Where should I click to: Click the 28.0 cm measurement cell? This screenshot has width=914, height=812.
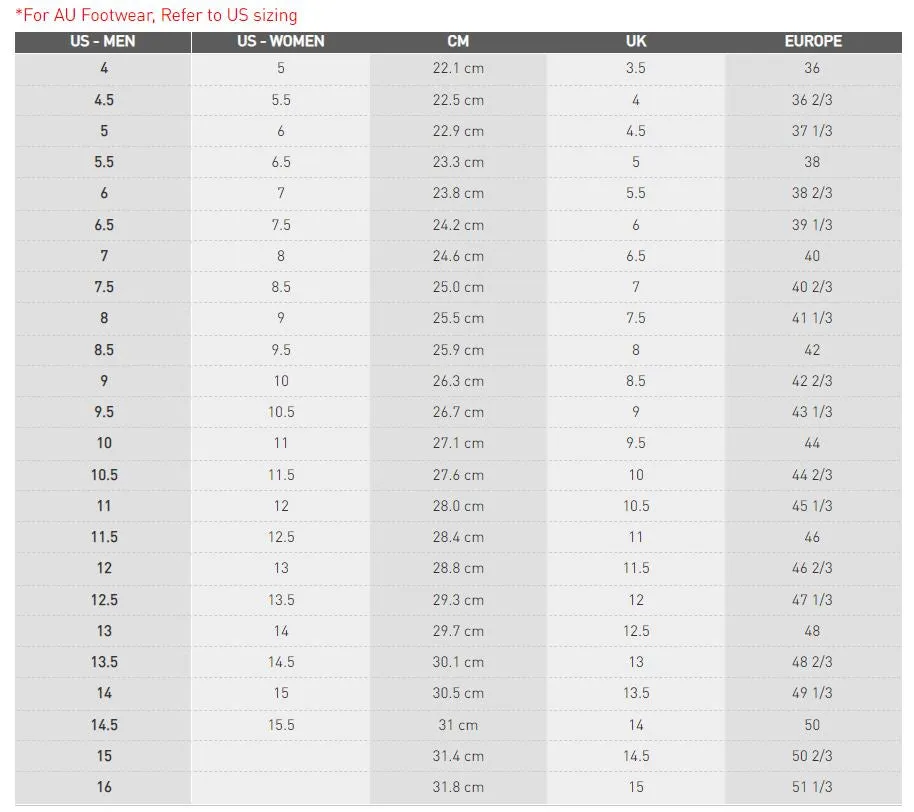click(x=458, y=506)
